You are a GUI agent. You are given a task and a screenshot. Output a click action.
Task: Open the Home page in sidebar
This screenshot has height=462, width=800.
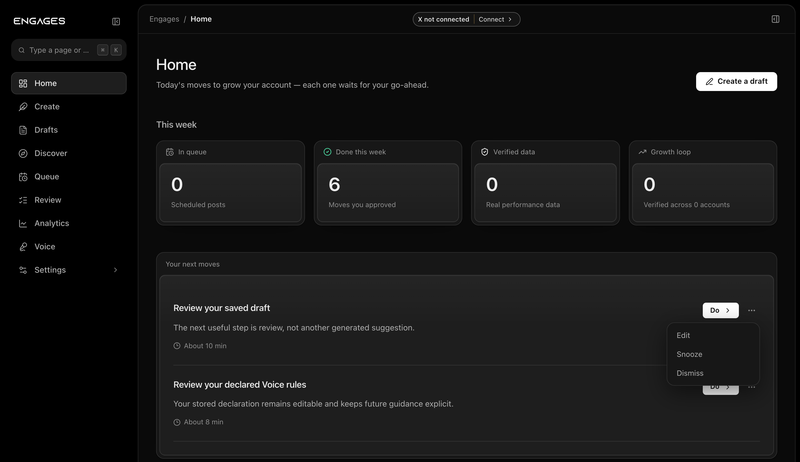(x=69, y=83)
